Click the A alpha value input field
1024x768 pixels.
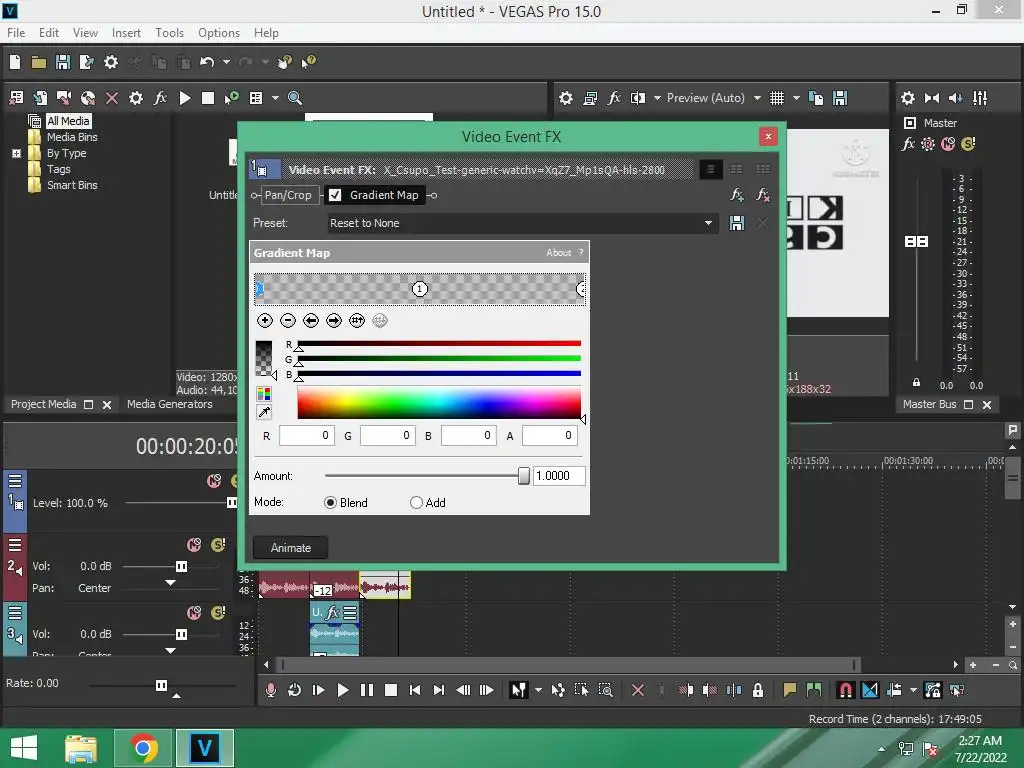pos(550,436)
